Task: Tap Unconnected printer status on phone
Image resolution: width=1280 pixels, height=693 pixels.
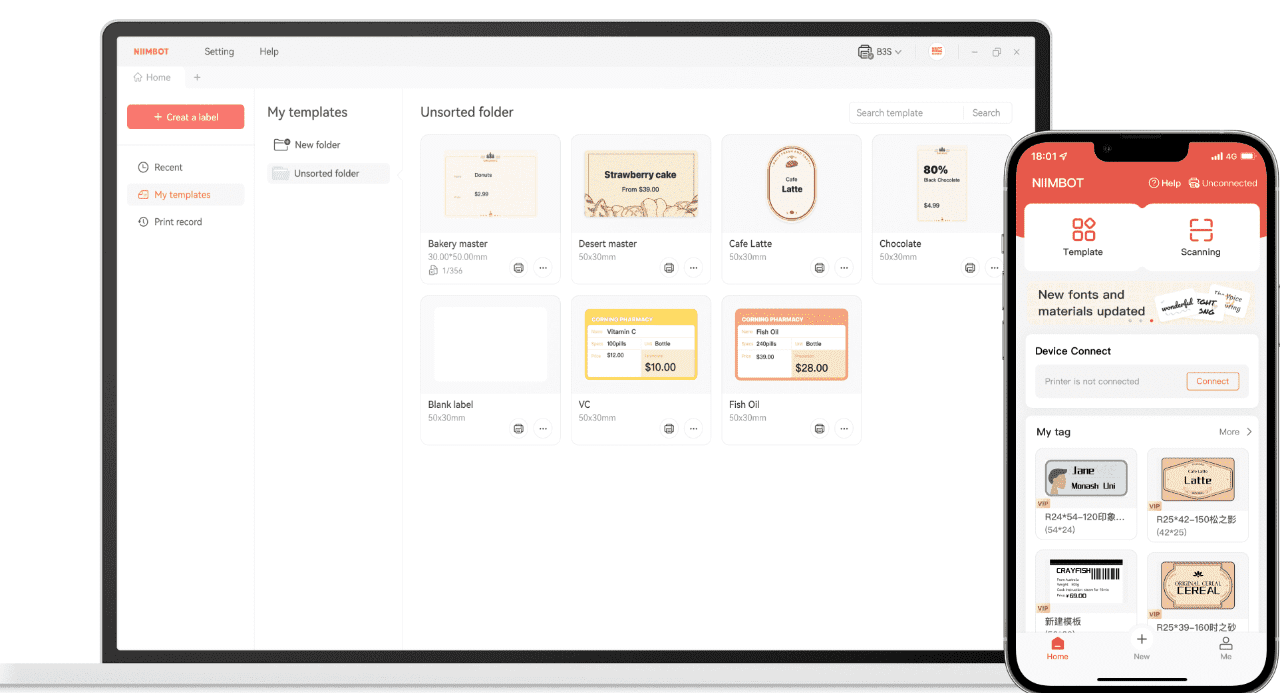Action: point(1223,183)
